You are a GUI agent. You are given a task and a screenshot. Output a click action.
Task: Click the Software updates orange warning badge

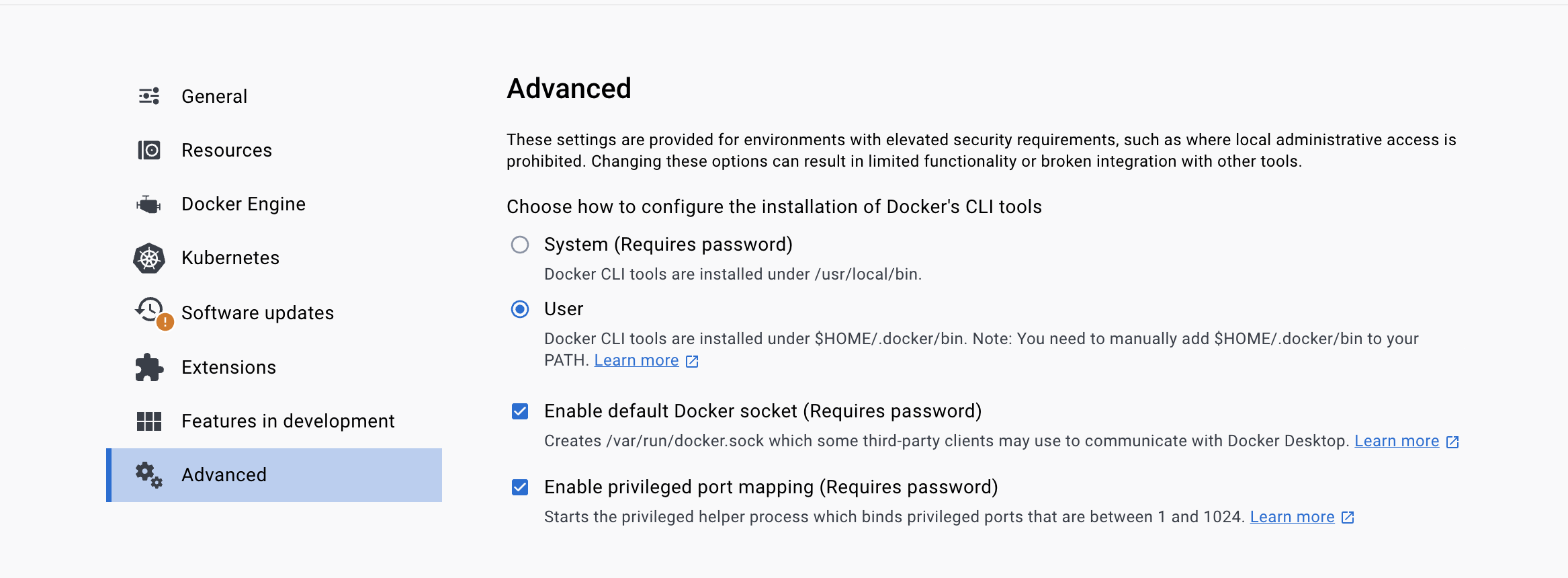165,323
